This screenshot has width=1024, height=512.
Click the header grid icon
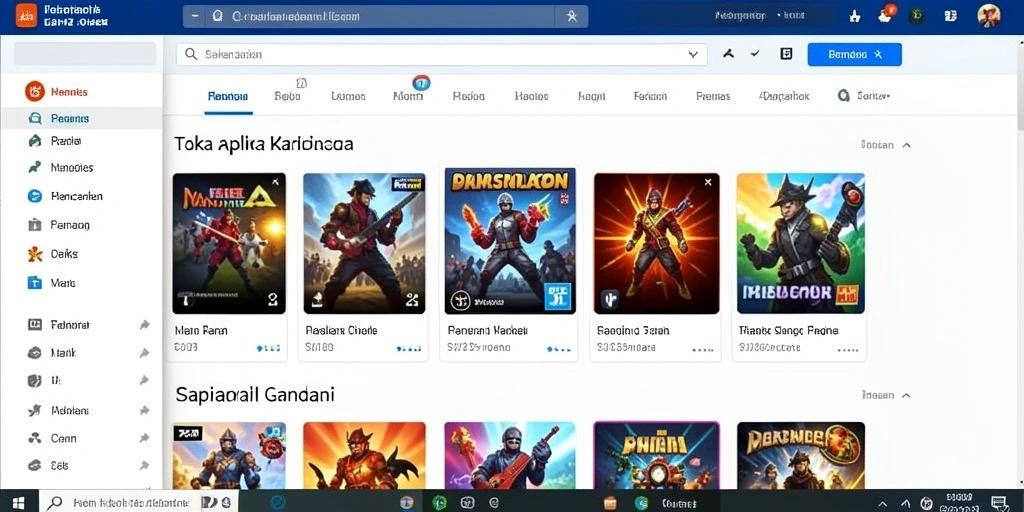click(951, 16)
